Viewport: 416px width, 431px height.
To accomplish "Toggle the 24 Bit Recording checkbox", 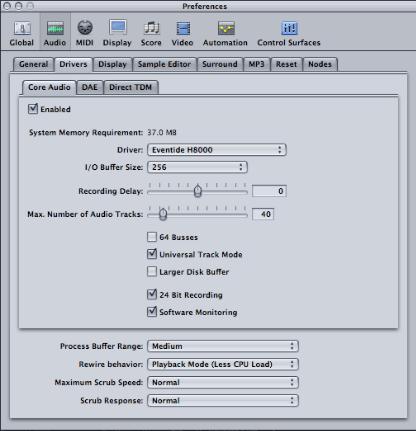I will pyautogui.click(x=152, y=294).
